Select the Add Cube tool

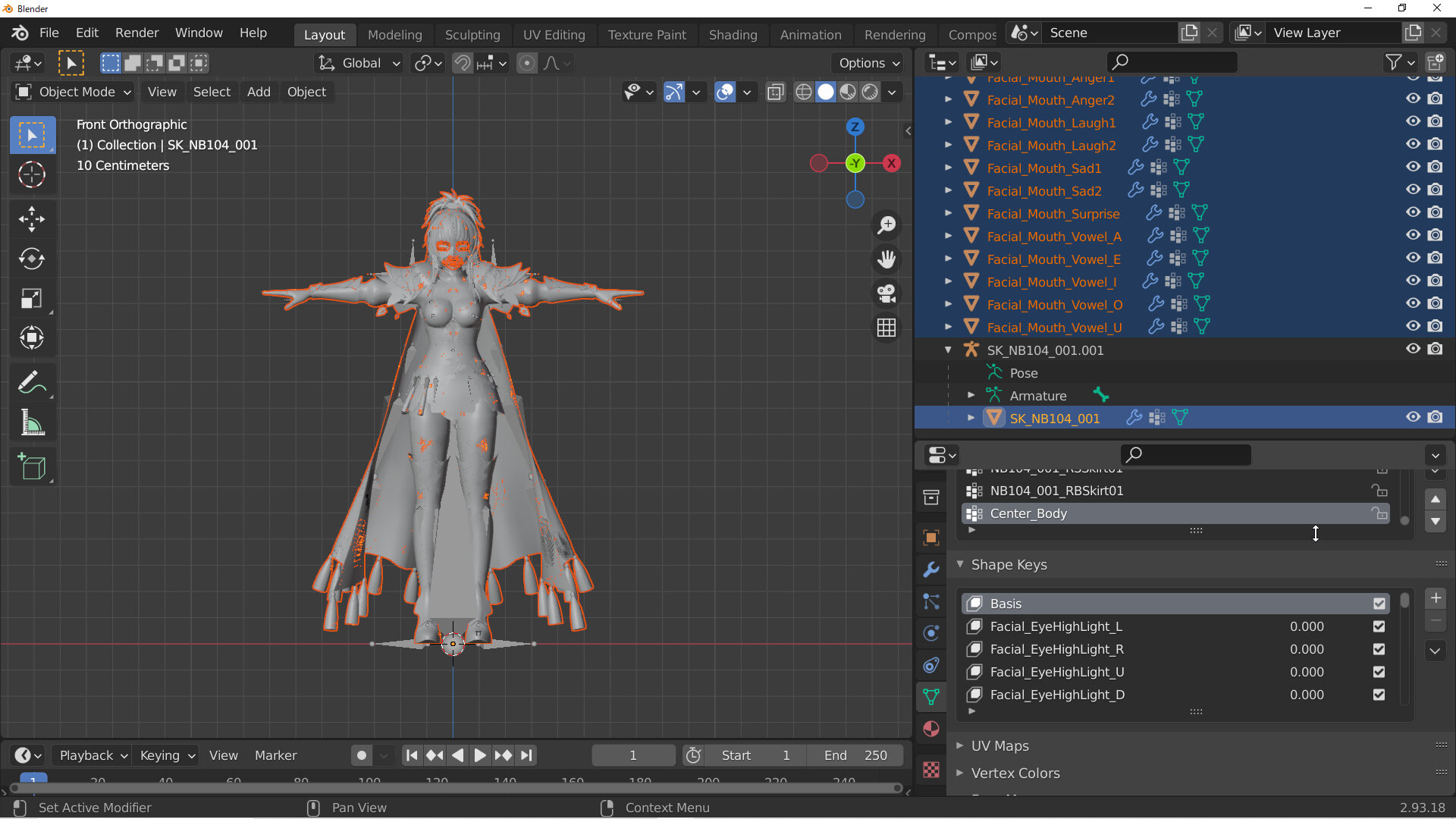coord(32,467)
